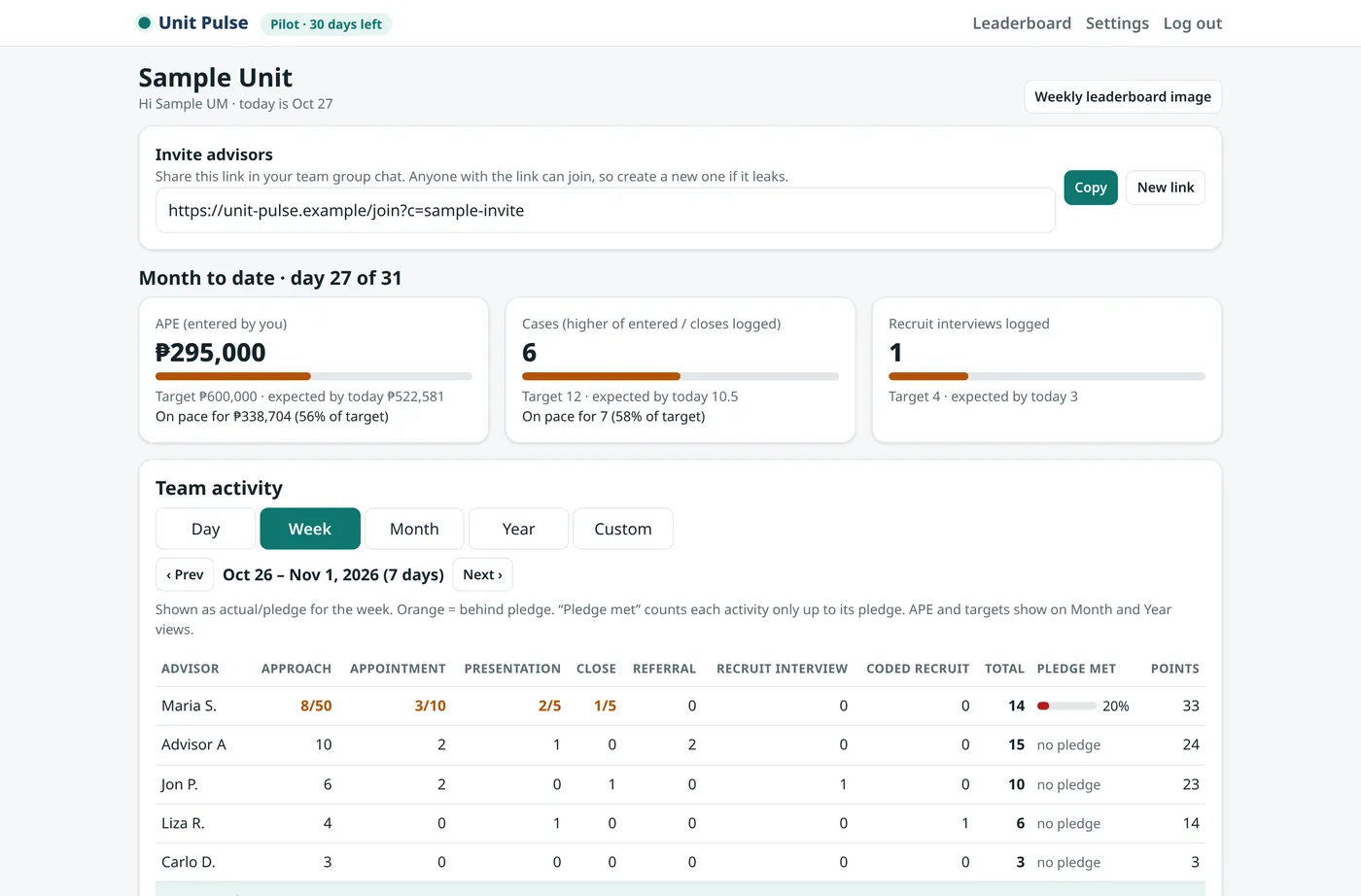Select the APPROACH column header
Screen dimensions: 1361x896
coord(297,669)
